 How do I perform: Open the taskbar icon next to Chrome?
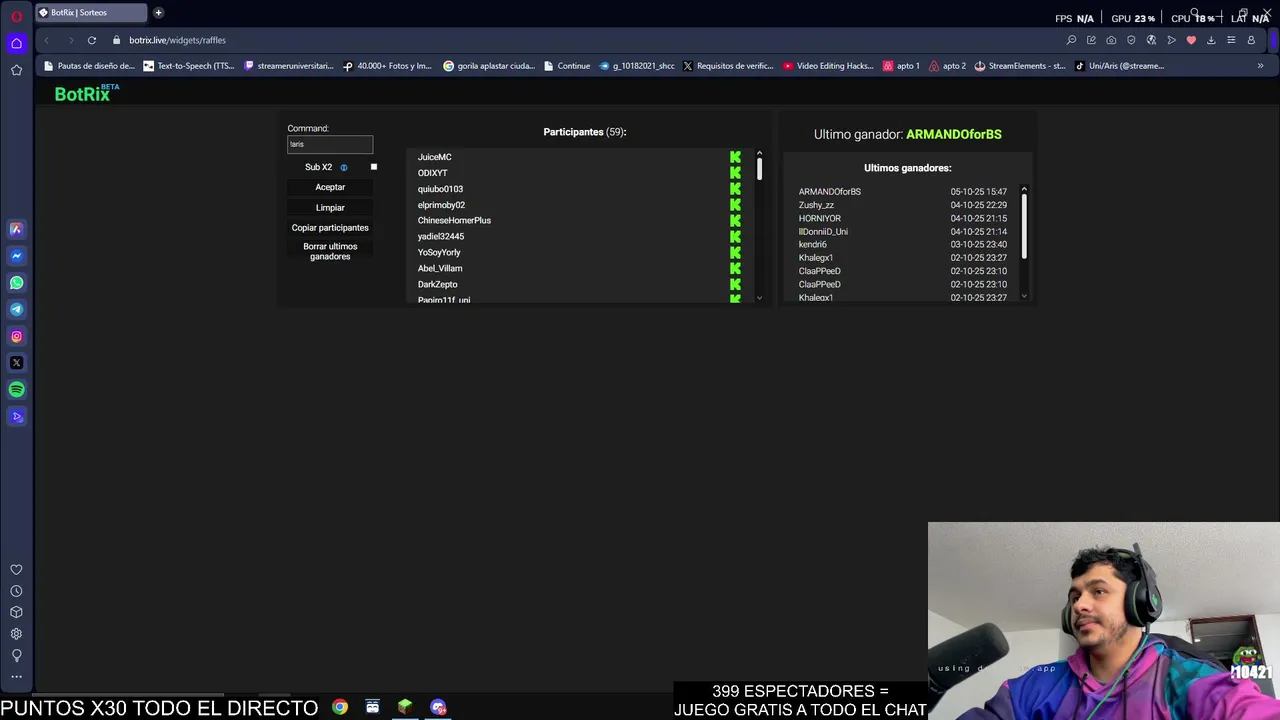pyautogui.click(x=372, y=707)
